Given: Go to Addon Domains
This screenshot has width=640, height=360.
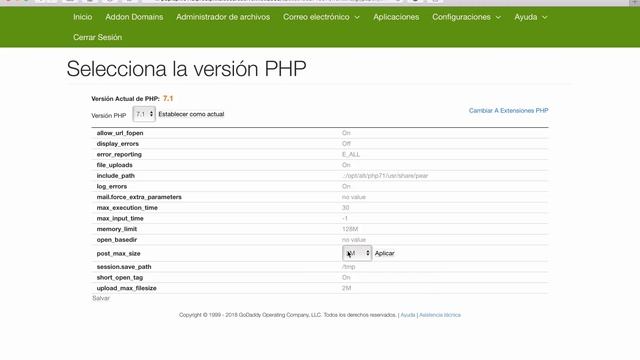Looking at the screenshot, I should point(134,17).
